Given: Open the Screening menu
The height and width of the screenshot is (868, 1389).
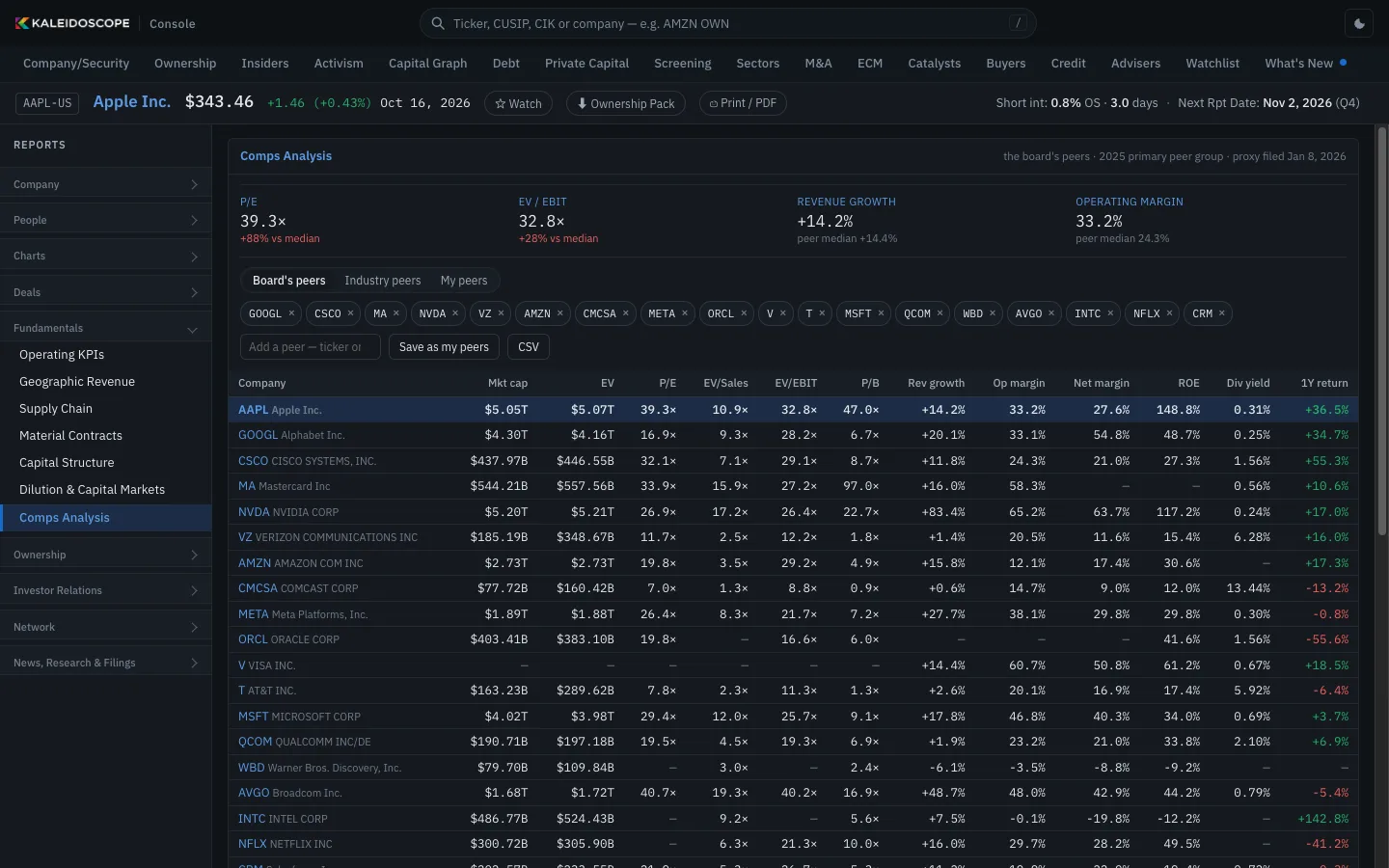Looking at the screenshot, I should click(683, 63).
